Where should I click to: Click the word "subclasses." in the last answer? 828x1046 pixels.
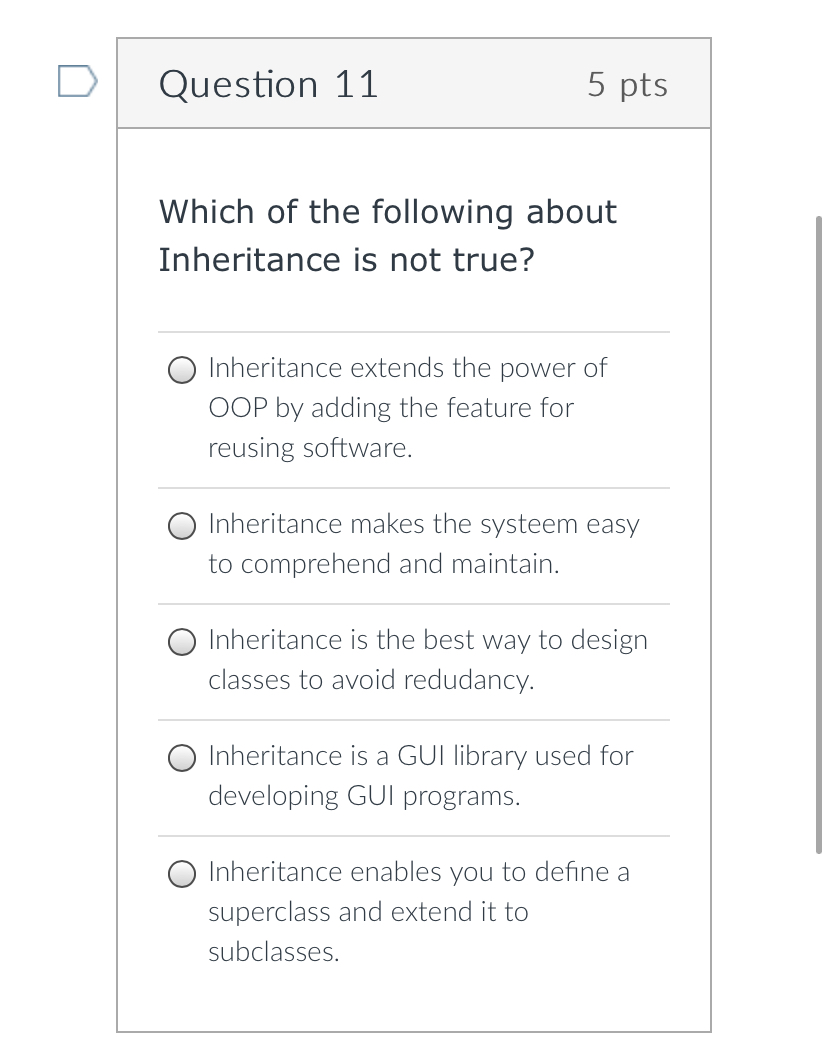[273, 952]
